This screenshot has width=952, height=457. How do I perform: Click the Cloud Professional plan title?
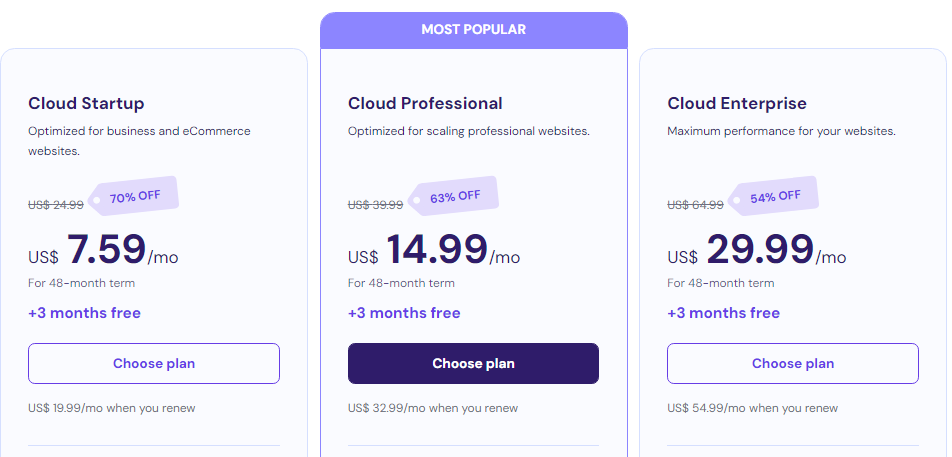click(x=425, y=103)
